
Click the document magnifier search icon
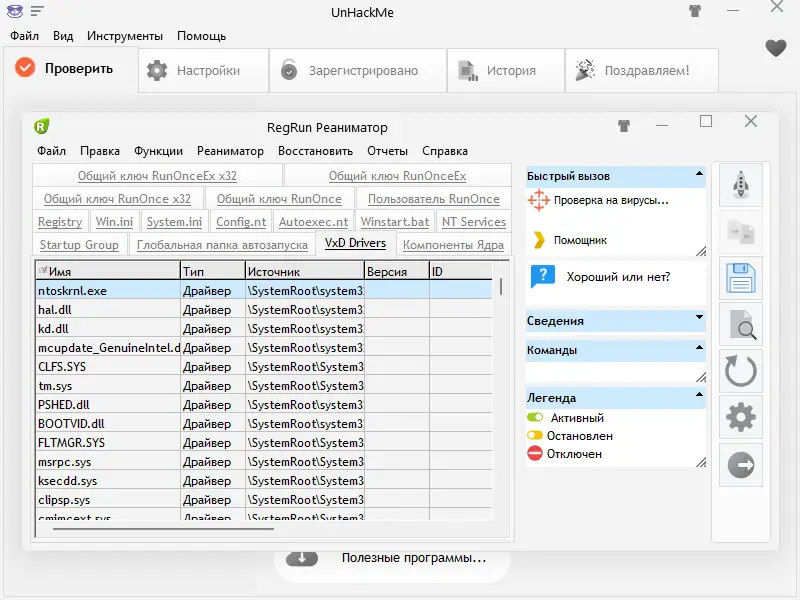pyautogui.click(x=740, y=325)
